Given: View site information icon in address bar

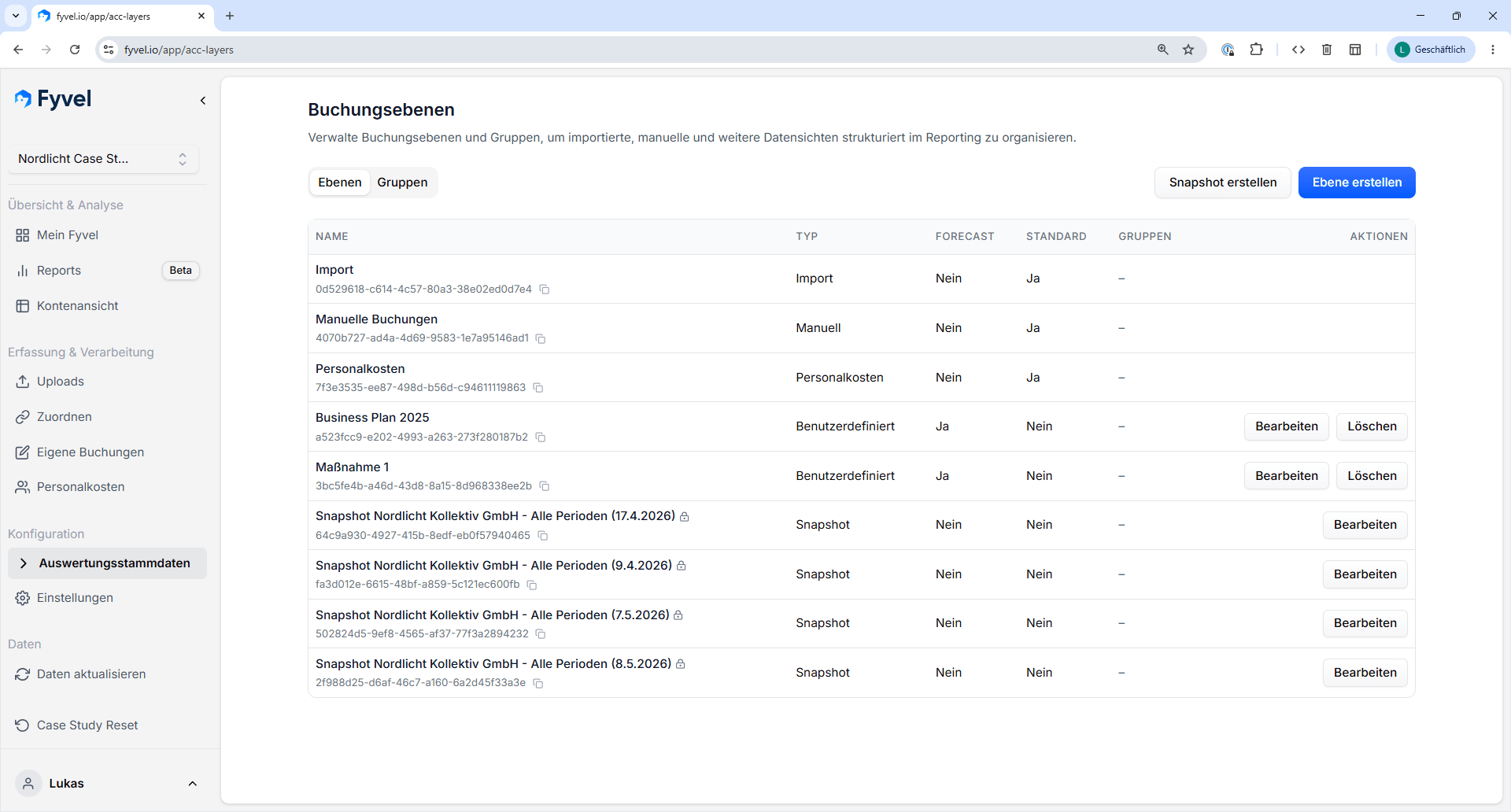Looking at the screenshot, I should pyautogui.click(x=109, y=50).
